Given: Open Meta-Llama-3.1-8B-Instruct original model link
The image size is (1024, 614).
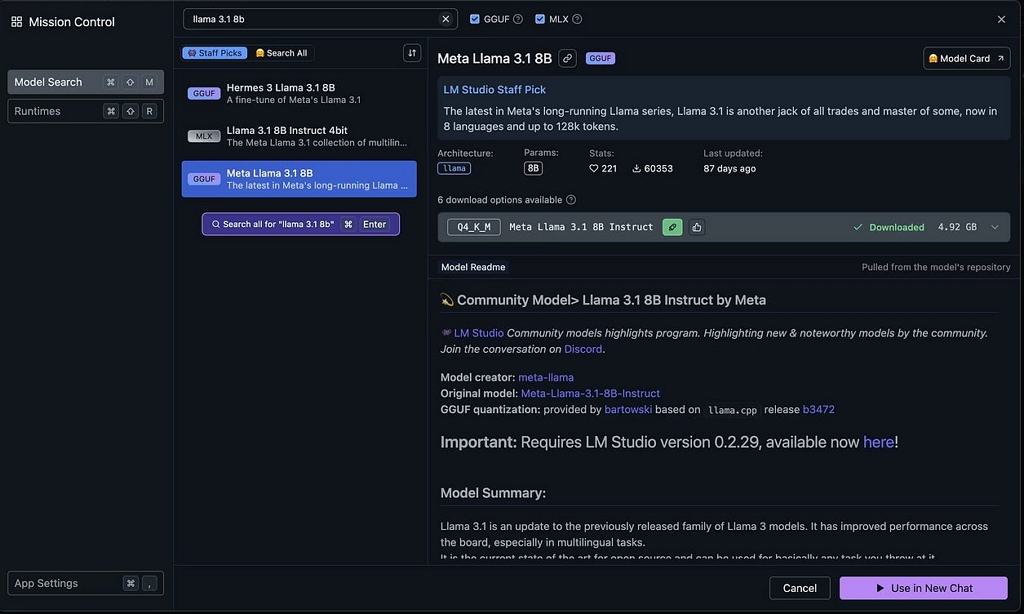Looking at the screenshot, I should [590, 393].
